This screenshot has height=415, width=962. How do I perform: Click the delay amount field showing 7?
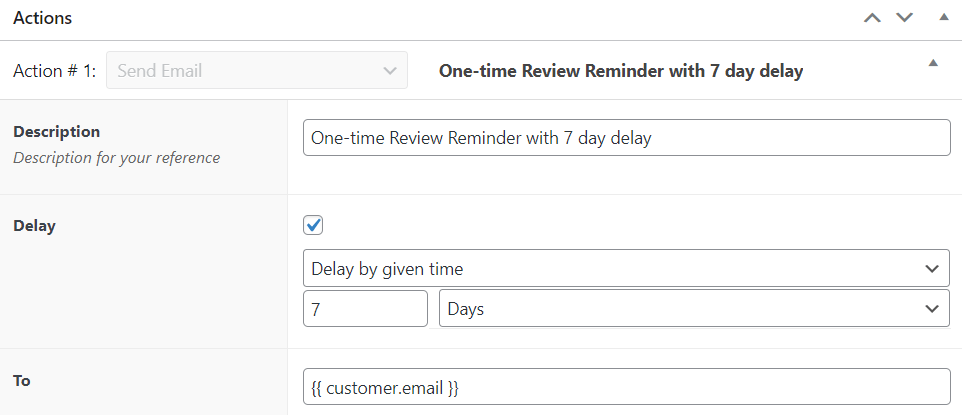coord(365,309)
